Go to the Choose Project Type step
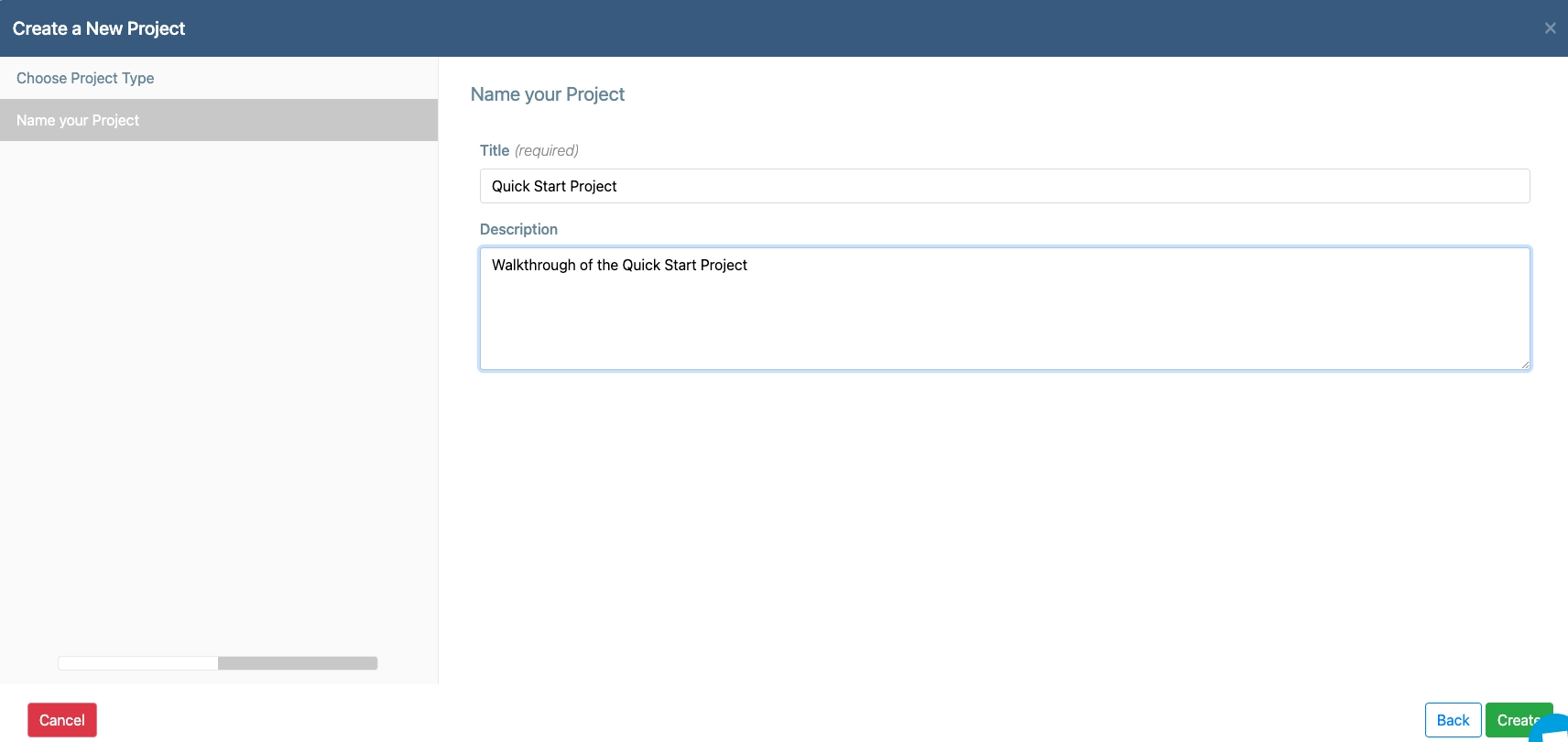The image size is (1568, 742). tap(85, 78)
